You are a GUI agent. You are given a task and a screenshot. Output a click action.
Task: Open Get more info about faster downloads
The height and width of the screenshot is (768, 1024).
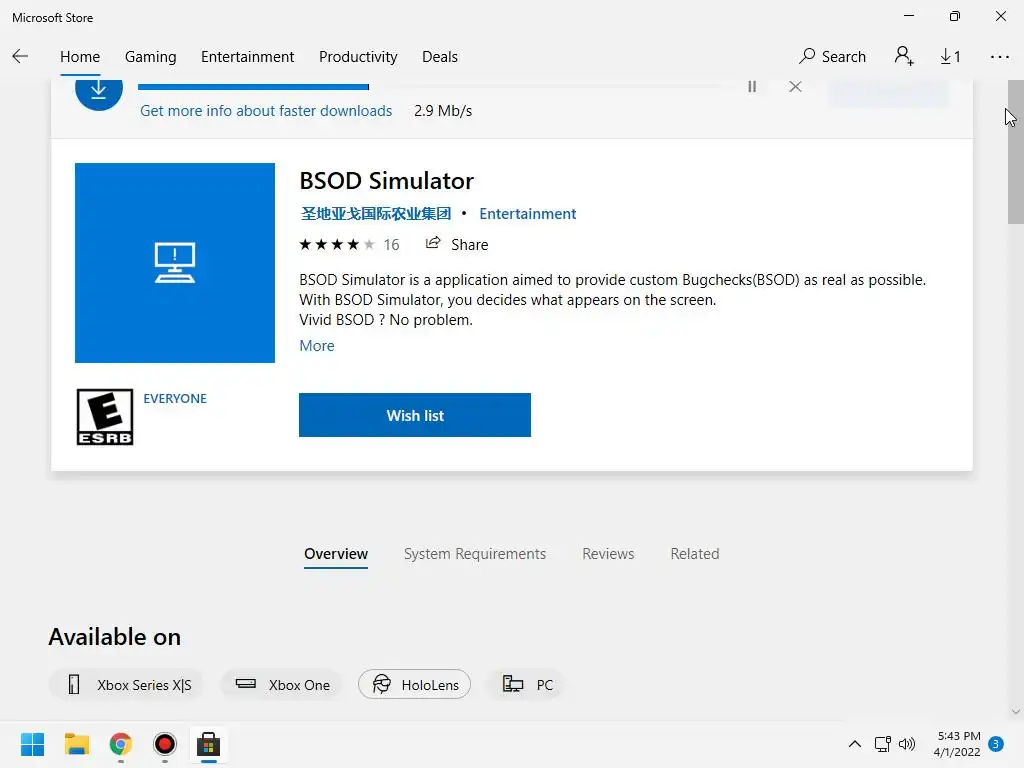point(266,110)
